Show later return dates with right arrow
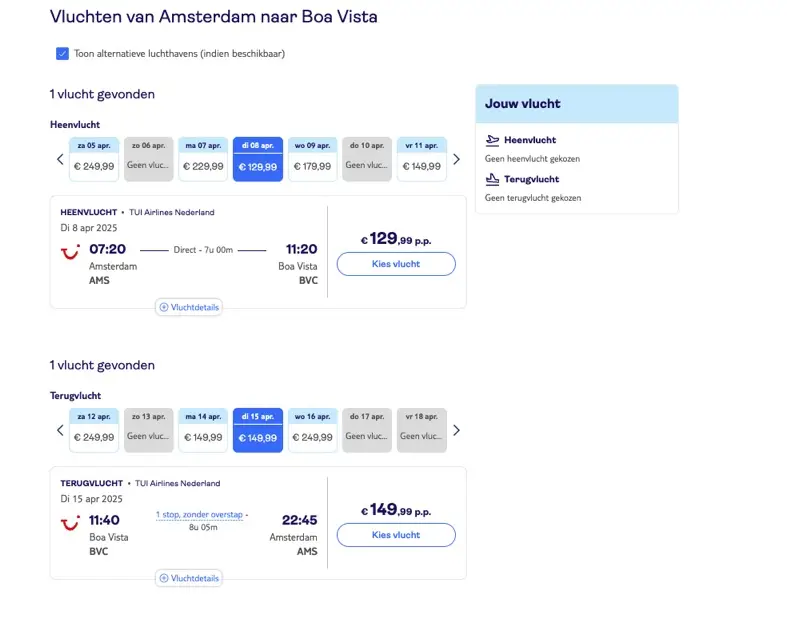Screen dimensions: 787x623 click(x=456, y=430)
